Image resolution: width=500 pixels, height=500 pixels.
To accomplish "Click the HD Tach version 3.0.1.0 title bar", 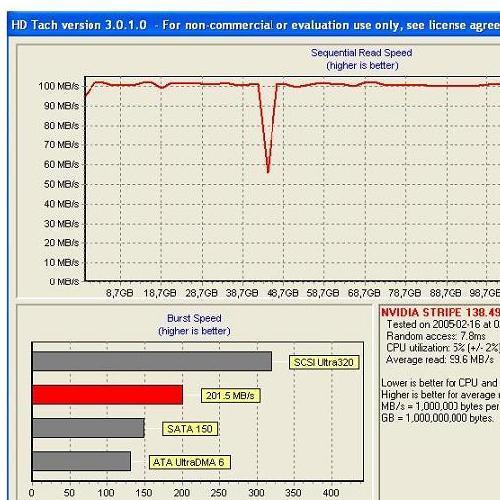I will coord(253,25).
